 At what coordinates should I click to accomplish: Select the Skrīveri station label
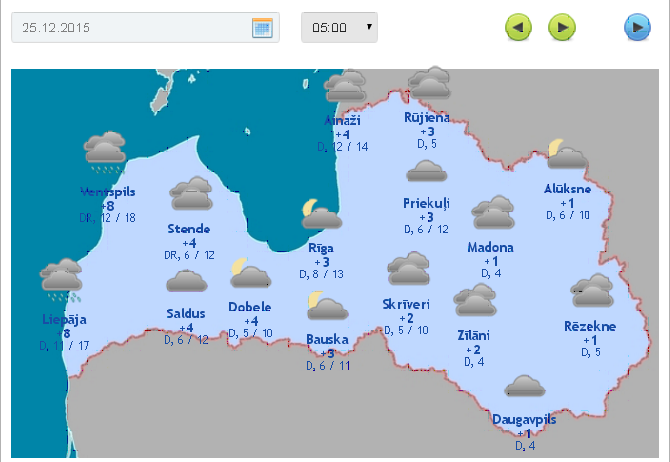pyautogui.click(x=406, y=304)
